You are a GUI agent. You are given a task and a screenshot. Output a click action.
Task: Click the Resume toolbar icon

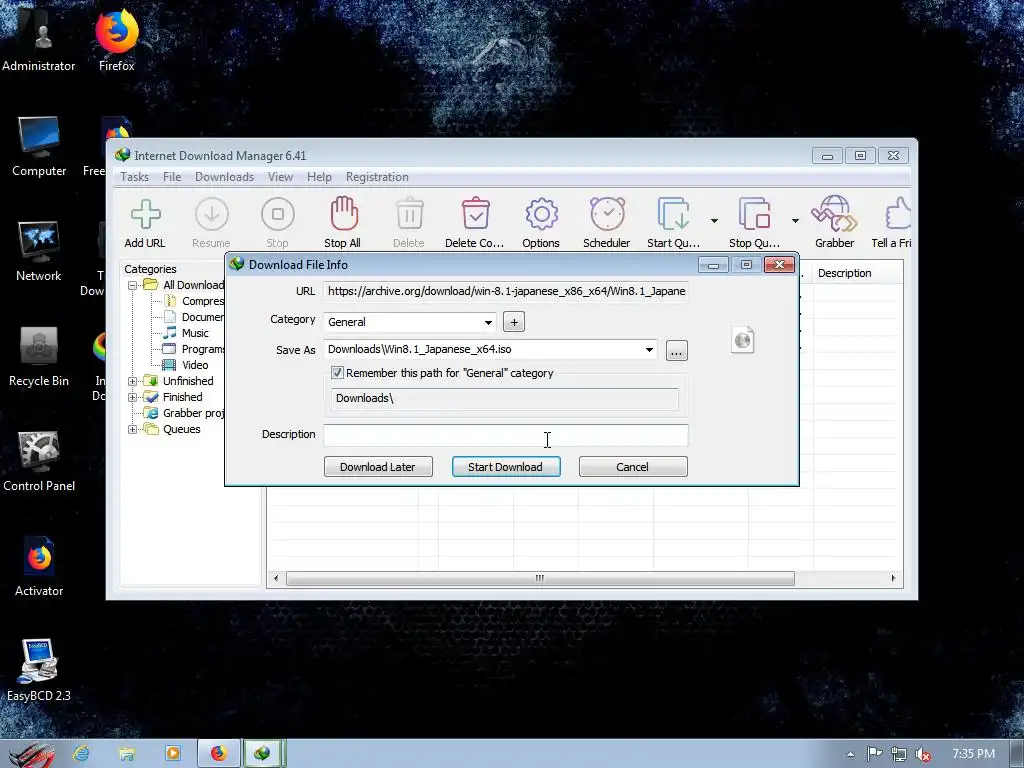pyautogui.click(x=212, y=214)
